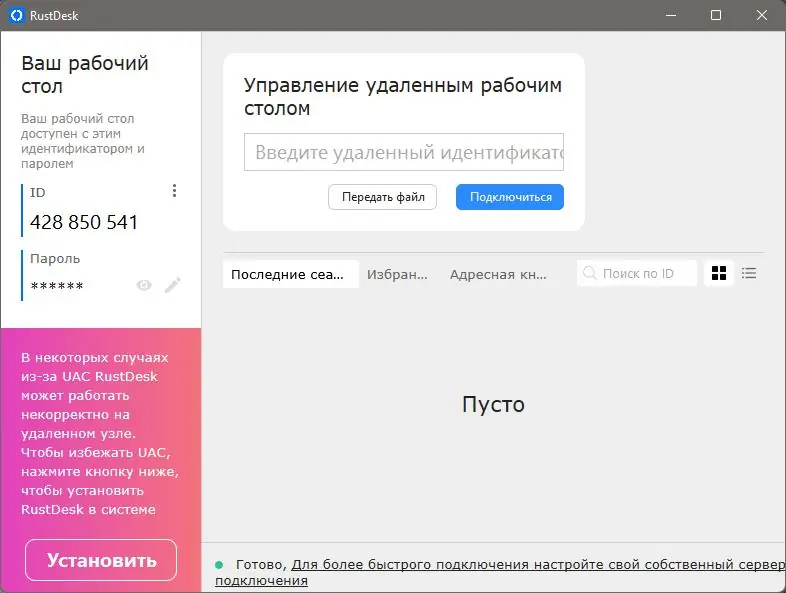The width and height of the screenshot is (786, 593).
Task: Click the Передать файл button
Action: coord(382,197)
